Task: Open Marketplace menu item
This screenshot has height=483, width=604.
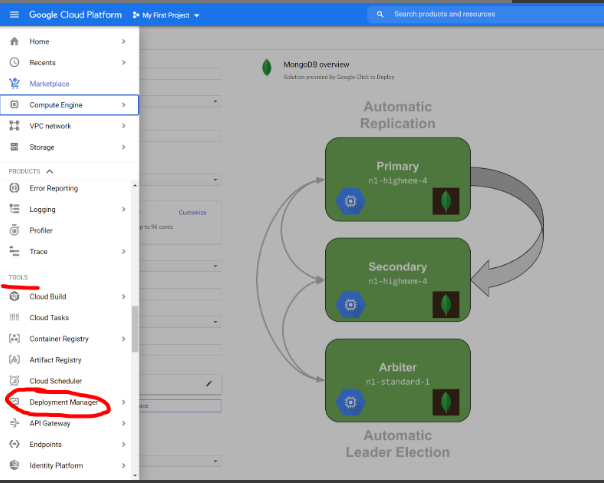Action: pos(69,83)
